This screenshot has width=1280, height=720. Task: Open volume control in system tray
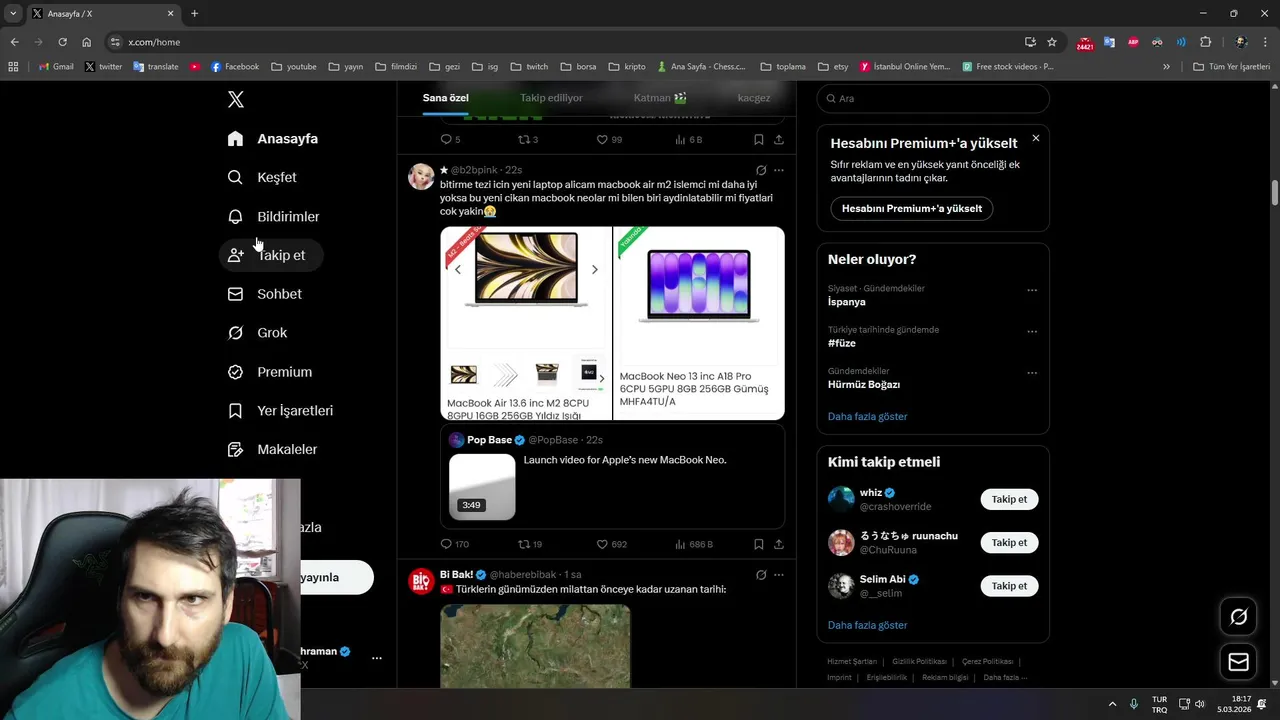pos(1200,704)
